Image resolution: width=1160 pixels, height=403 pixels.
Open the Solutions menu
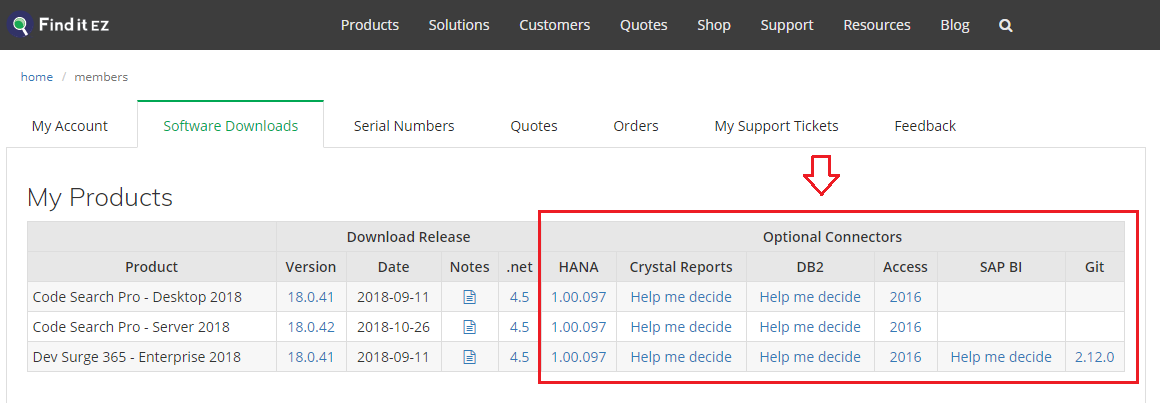click(x=459, y=25)
